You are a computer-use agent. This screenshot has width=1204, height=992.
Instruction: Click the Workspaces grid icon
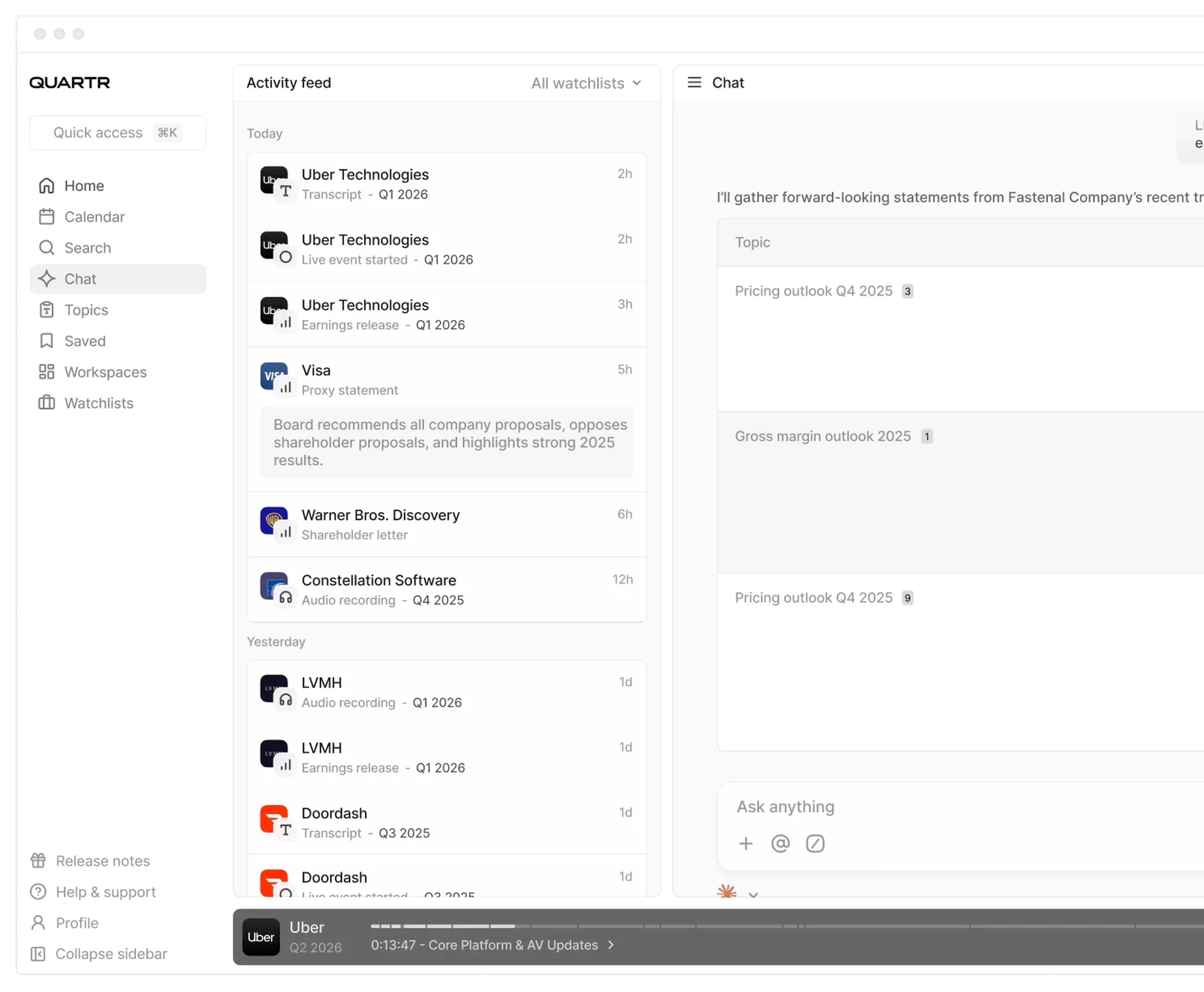pyautogui.click(x=46, y=372)
